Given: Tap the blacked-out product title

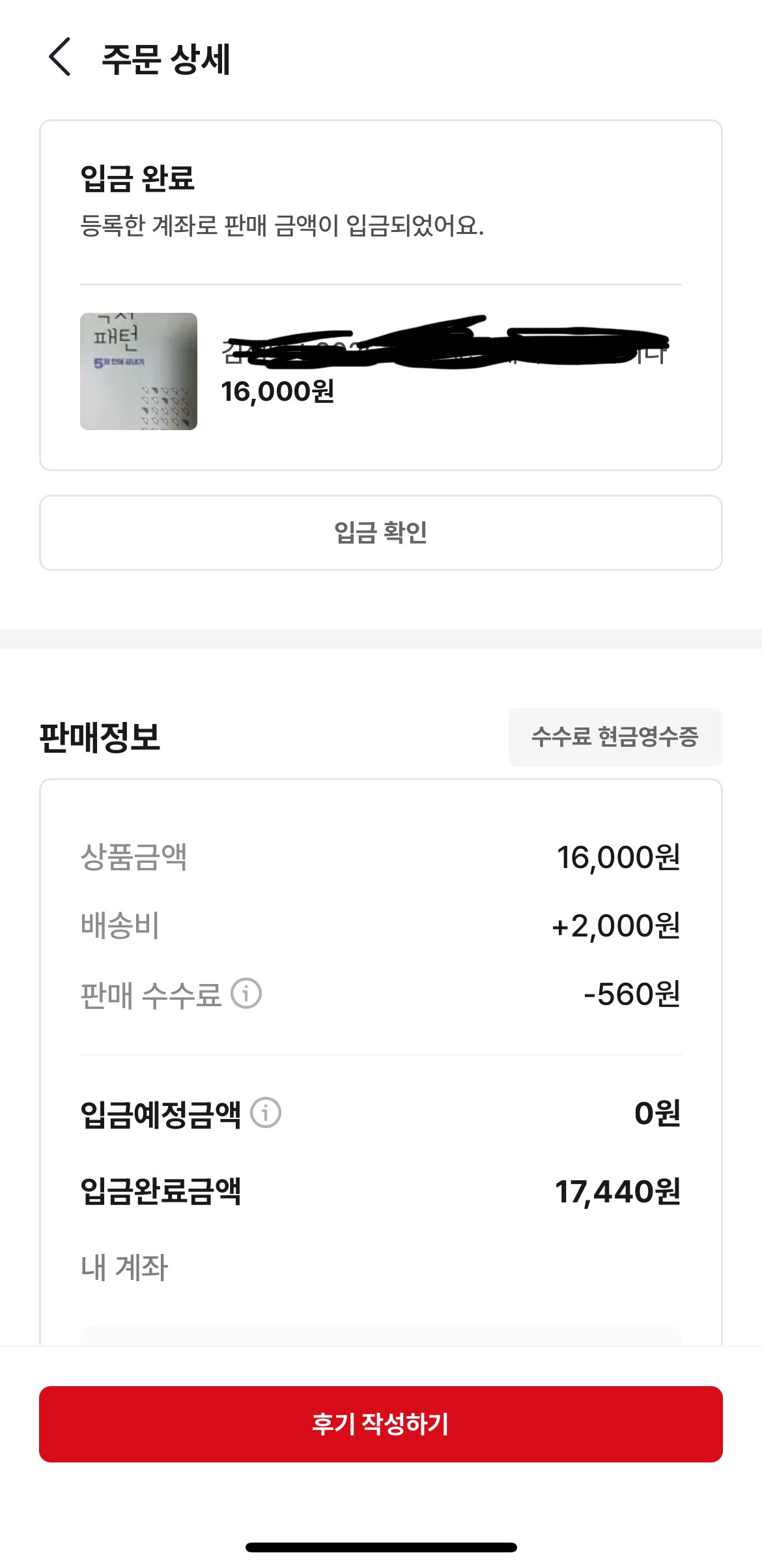Looking at the screenshot, I should pyautogui.click(x=444, y=344).
